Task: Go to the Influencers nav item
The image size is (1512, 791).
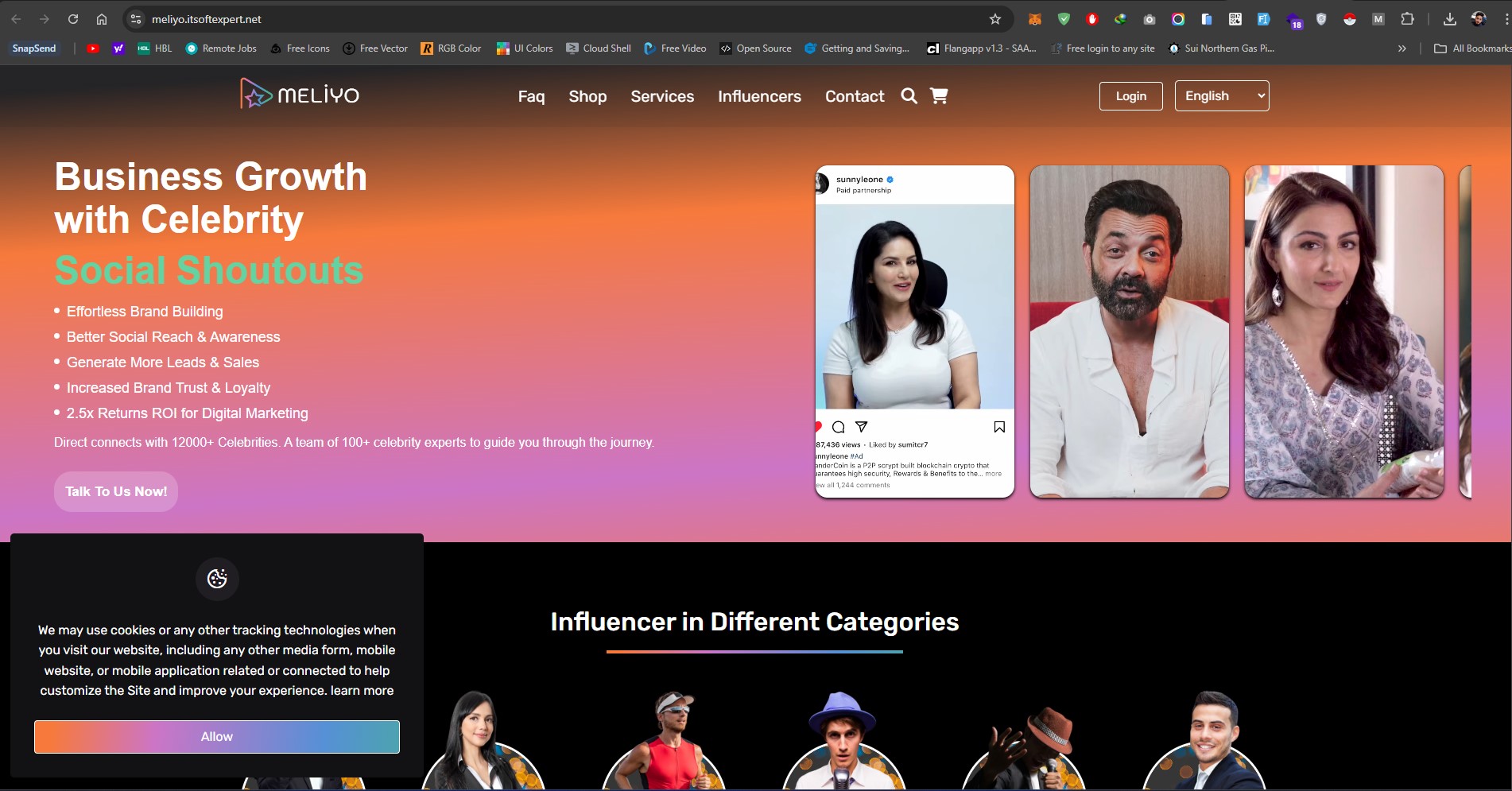Action: click(759, 96)
